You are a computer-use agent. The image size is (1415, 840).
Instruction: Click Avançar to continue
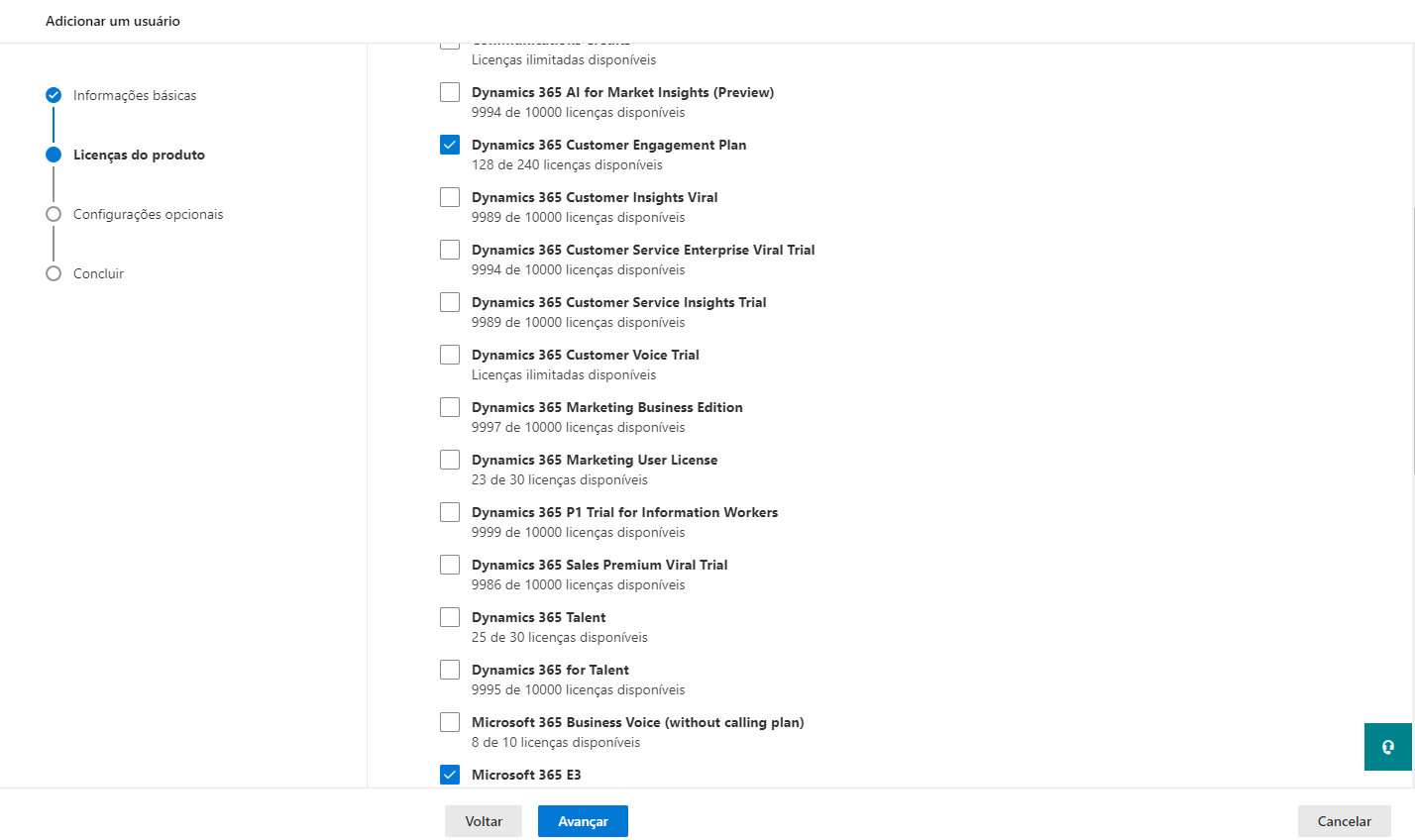[583, 821]
